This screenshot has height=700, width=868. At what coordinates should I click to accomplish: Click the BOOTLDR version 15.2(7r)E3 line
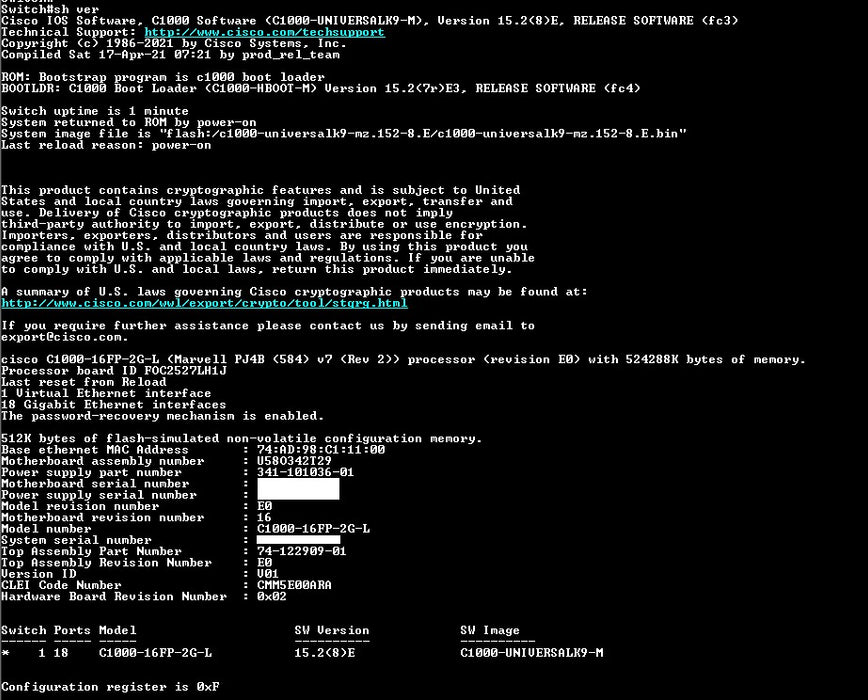pyautogui.click(x=321, y=89)
